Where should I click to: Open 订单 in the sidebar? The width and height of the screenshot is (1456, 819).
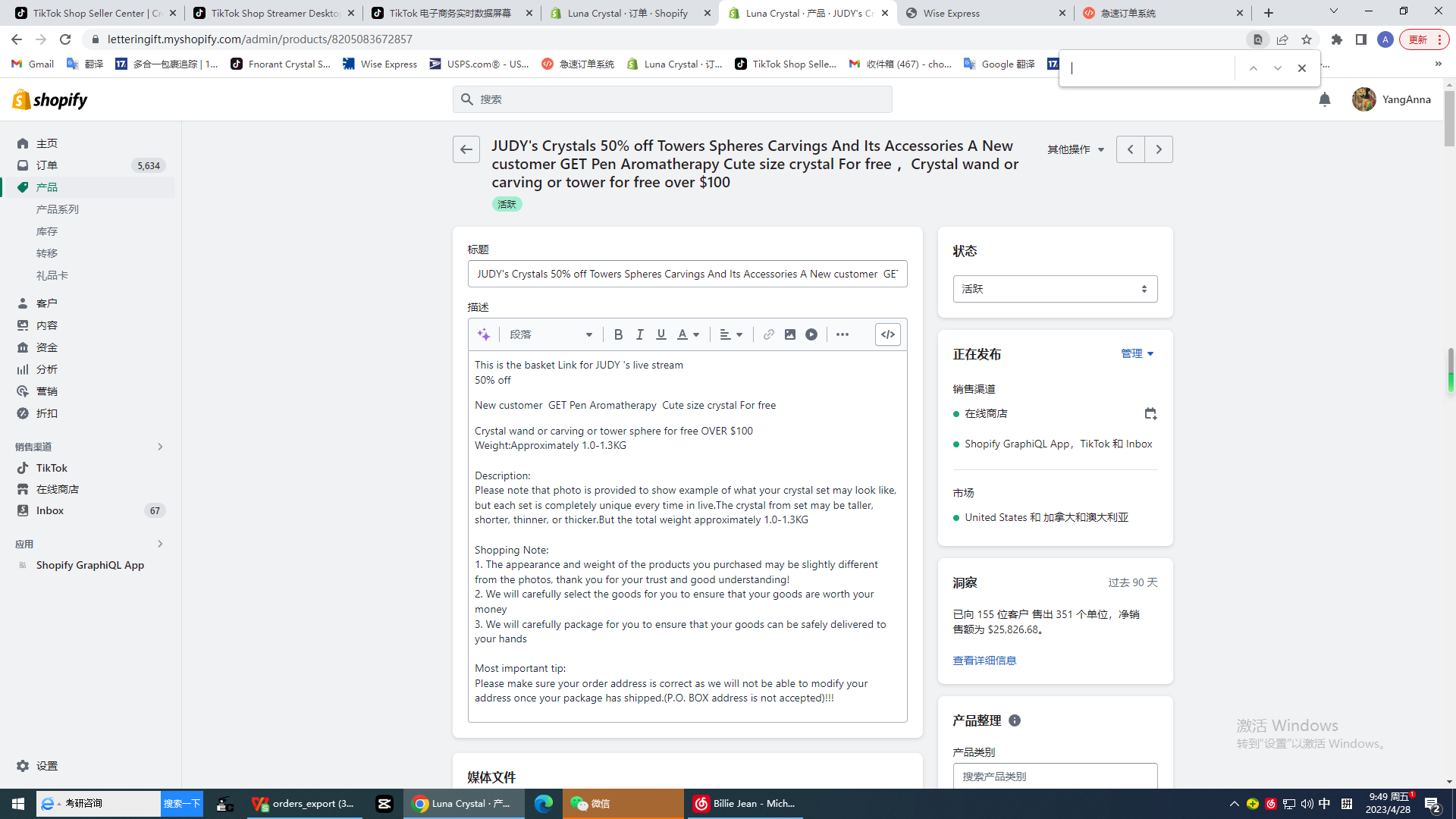click(x=47, y=165)
